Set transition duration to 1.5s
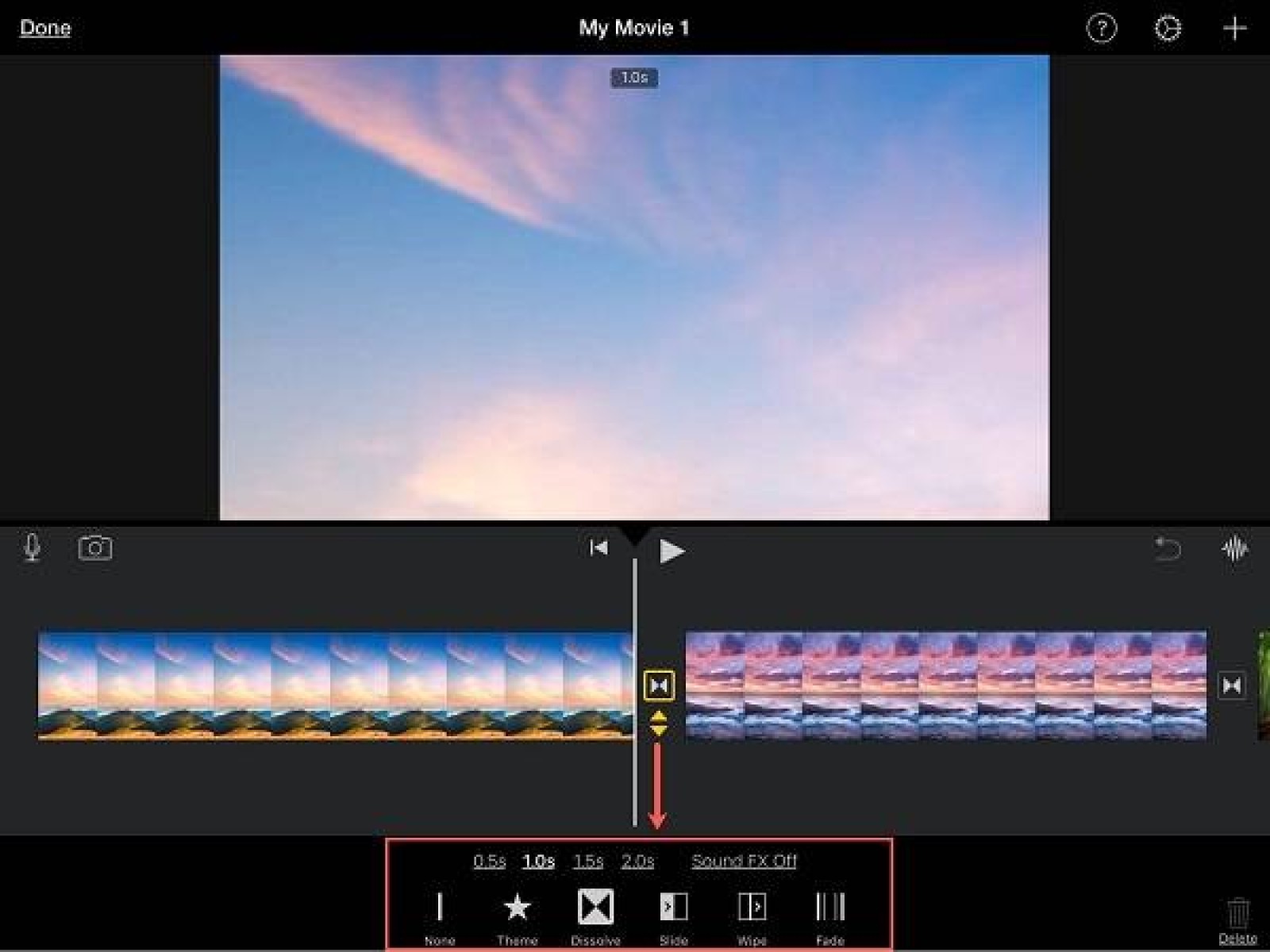The height and width of the screenshot is (952, 1270). [x=589, y=861]
